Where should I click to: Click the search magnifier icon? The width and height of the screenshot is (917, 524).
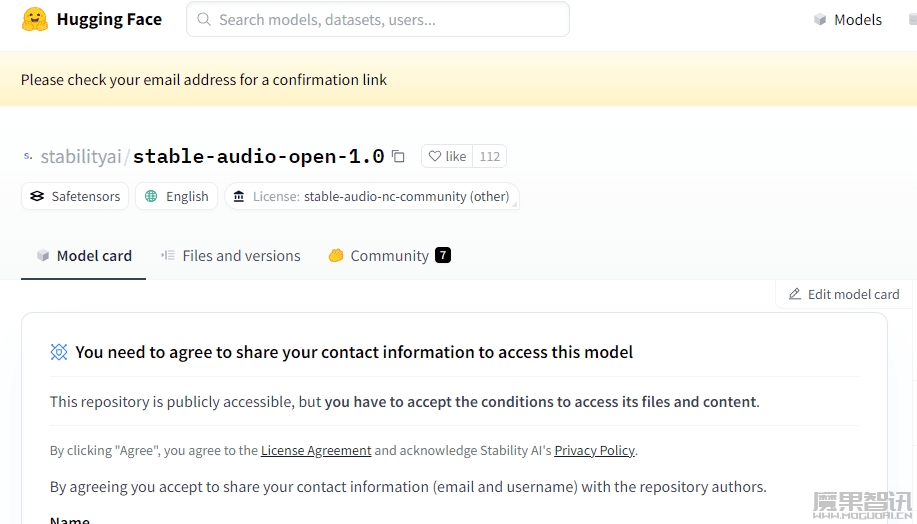204,19
